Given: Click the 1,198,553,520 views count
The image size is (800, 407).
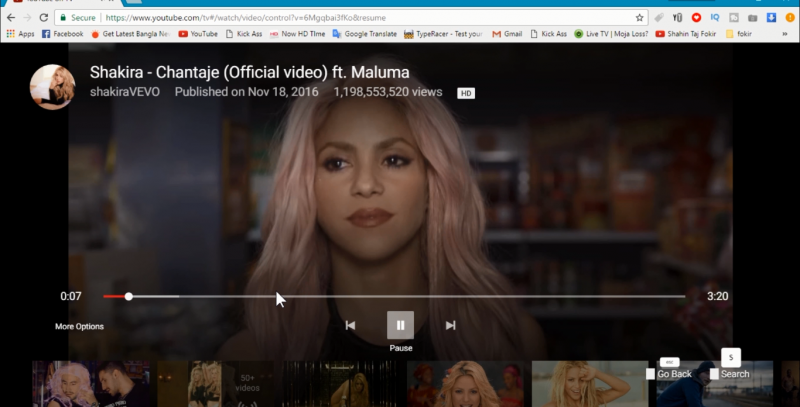Looking at the screenshot, I should (388, 92).
